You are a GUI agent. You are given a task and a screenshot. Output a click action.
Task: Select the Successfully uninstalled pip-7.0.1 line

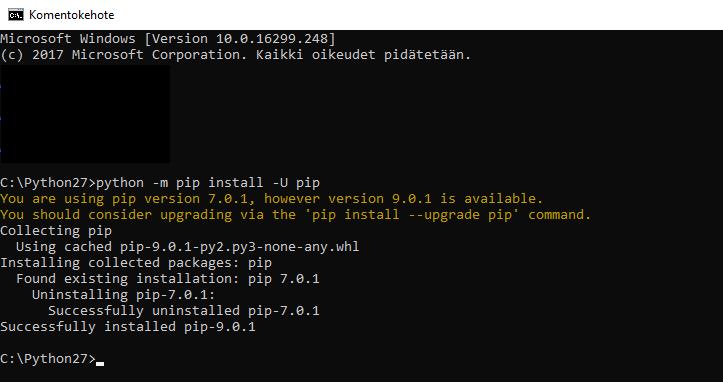click(x=184, y=311)
